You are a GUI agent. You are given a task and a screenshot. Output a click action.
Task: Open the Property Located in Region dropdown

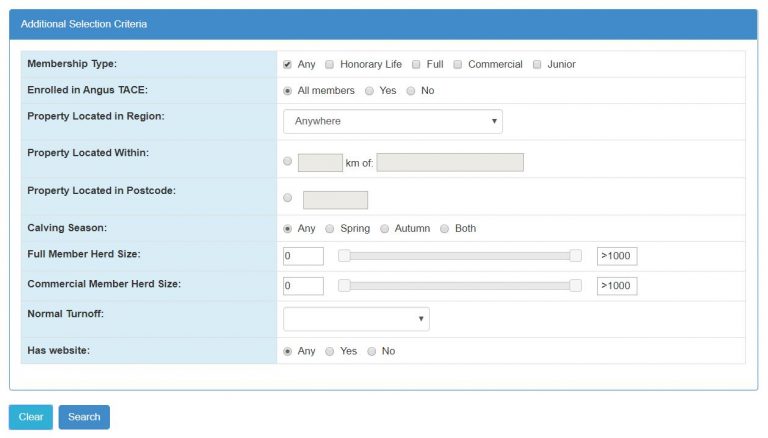(x=392, y=121)
